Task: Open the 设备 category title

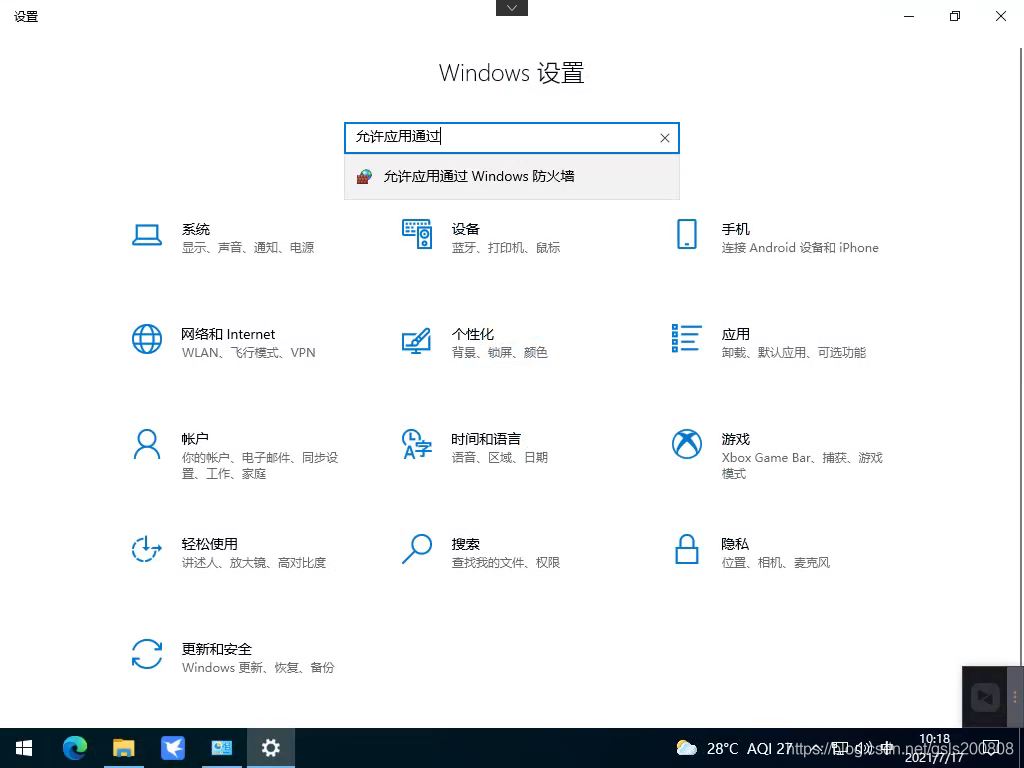Action: [466, 229]
